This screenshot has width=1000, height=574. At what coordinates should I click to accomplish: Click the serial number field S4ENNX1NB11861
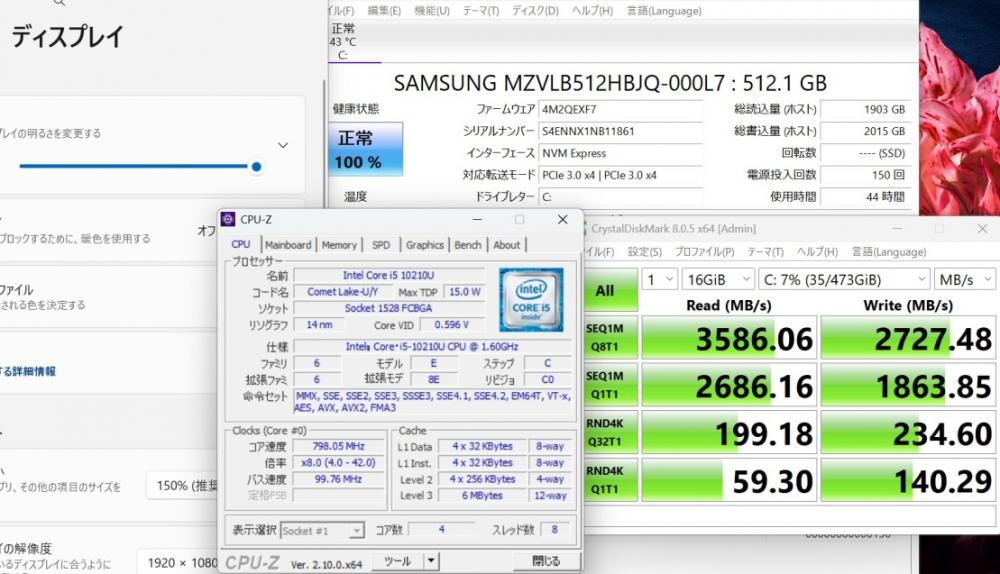(x=620, y=131)
